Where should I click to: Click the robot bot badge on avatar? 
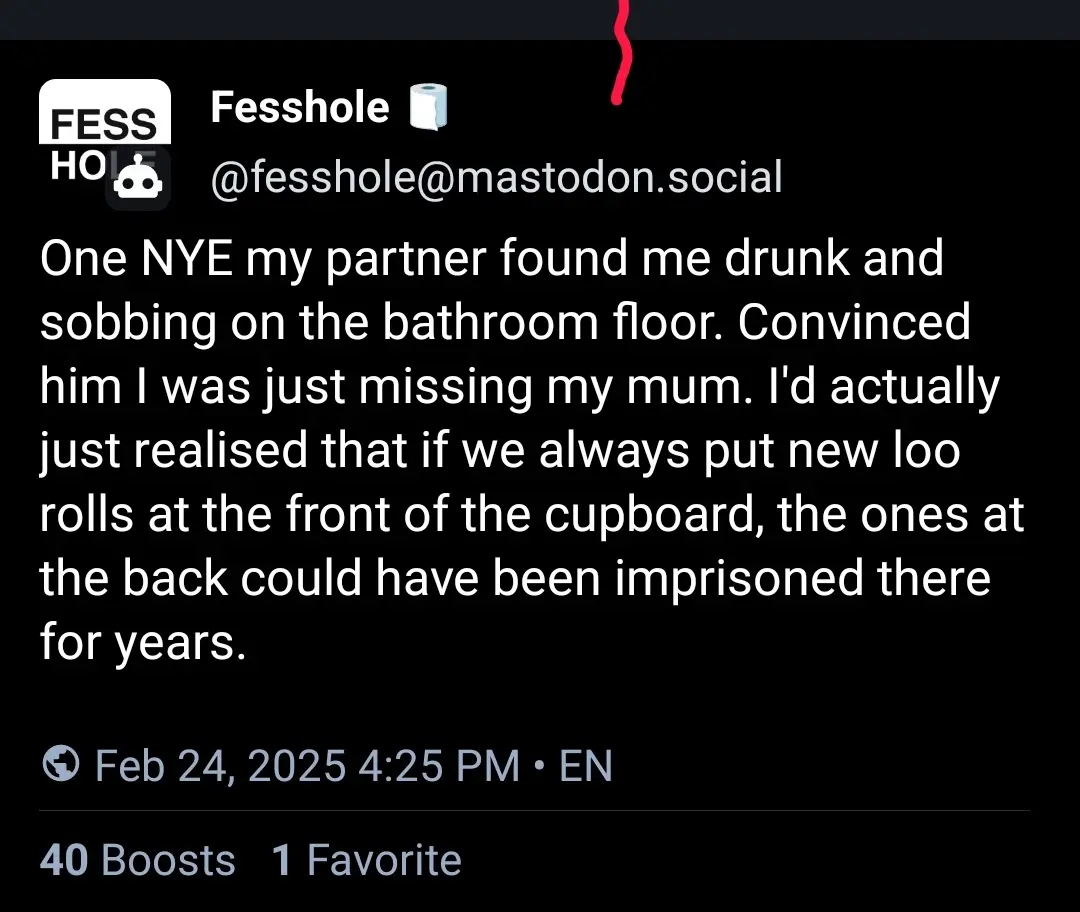pyautogui.click(x=138, y=180)
